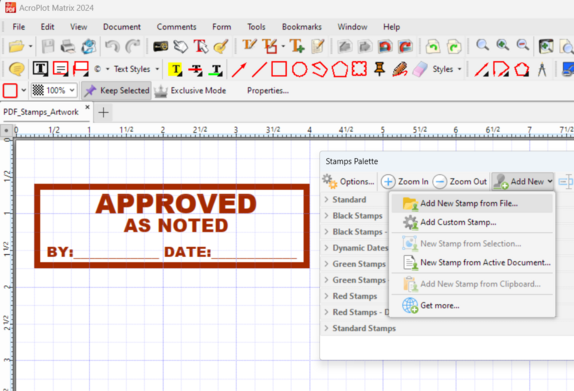574x391 pixels.
Task: Click the pushpin stamp tool icon
Action: point(379,69)
